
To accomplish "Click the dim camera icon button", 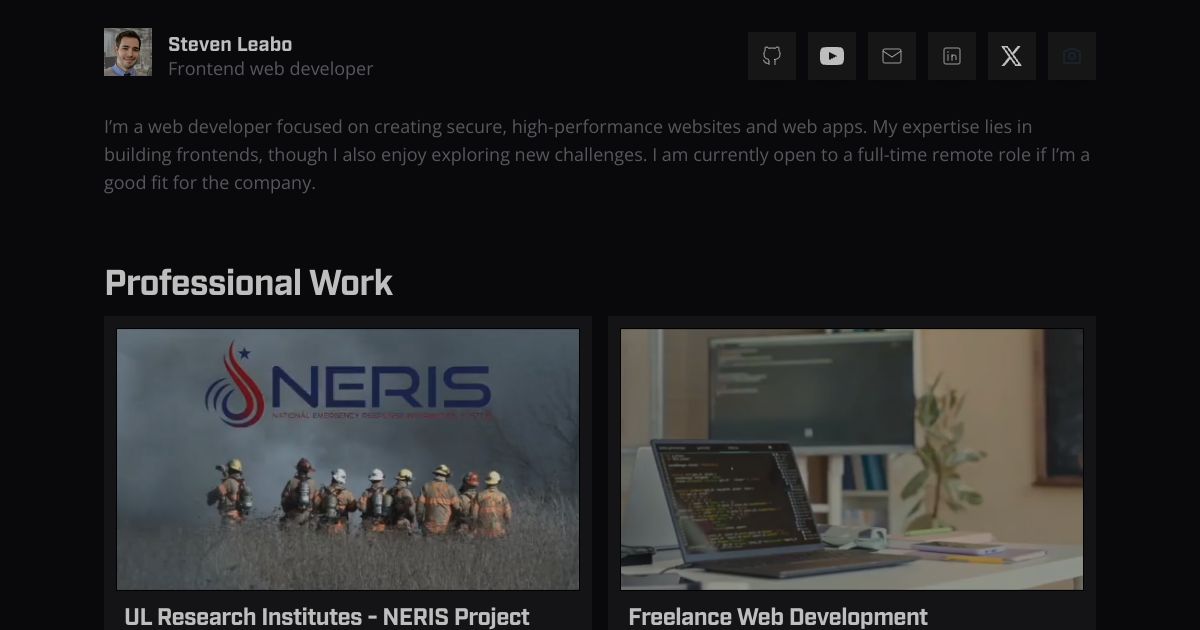I will (x=1072, y=56).
